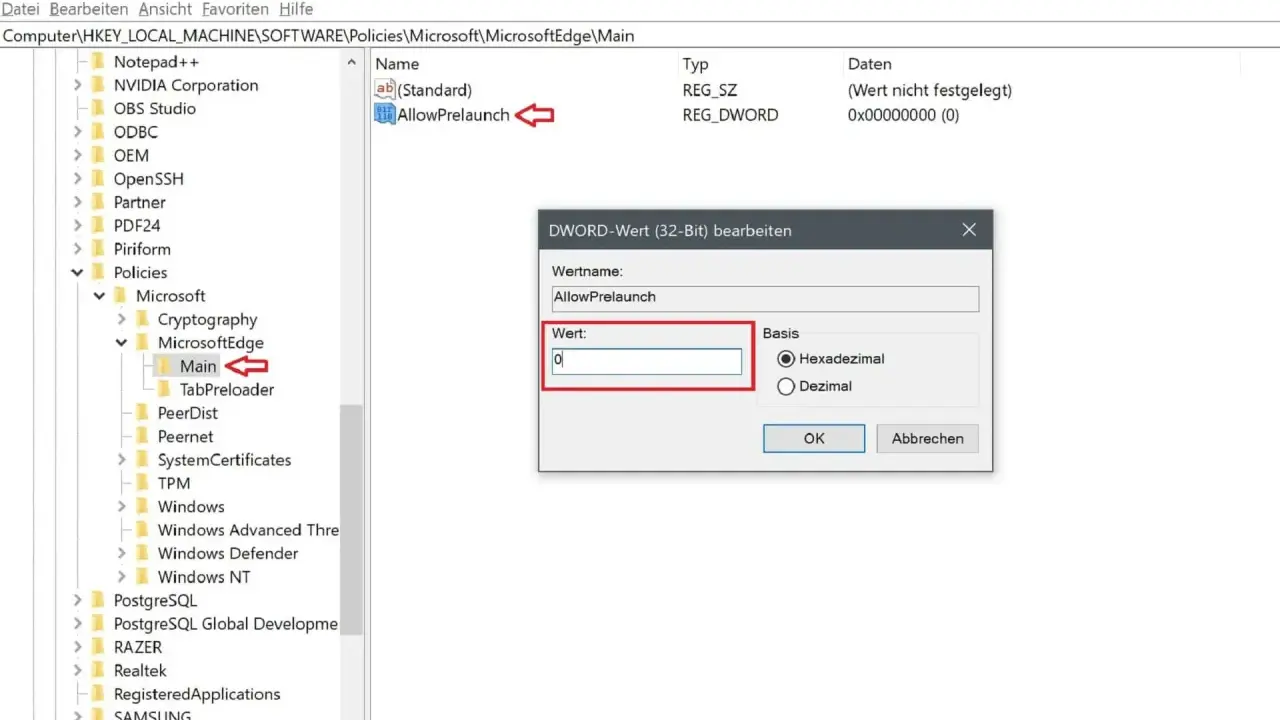
Task: Click the REG_SZ type cell
Action: click(710, 90)
